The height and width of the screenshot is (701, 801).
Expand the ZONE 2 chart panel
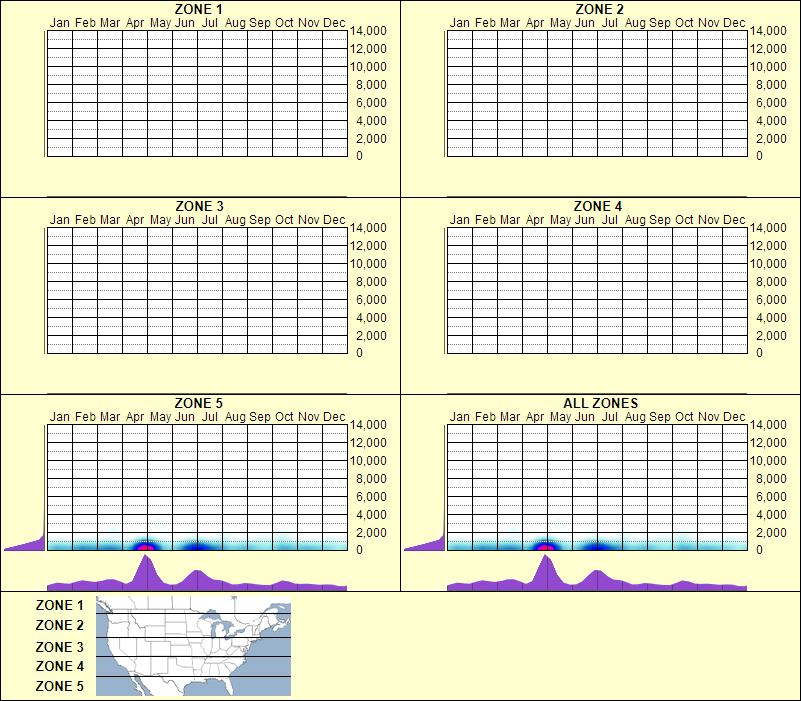[600, 90]
